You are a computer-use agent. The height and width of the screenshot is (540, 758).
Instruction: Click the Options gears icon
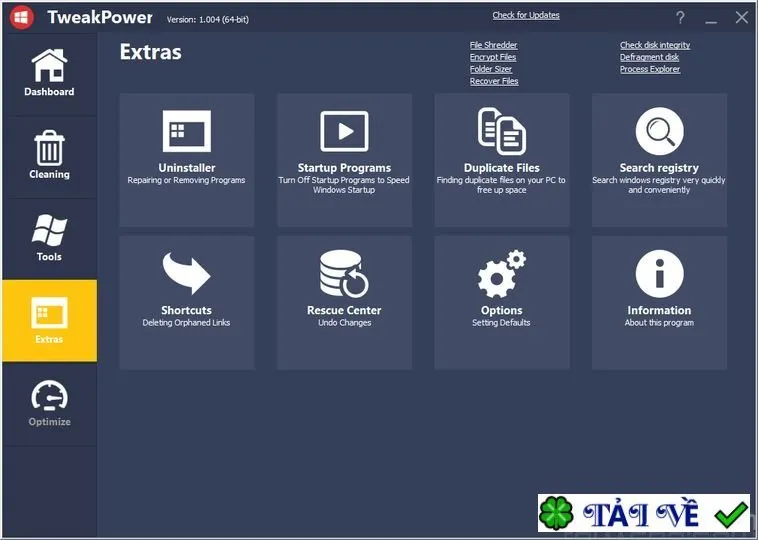502,273
